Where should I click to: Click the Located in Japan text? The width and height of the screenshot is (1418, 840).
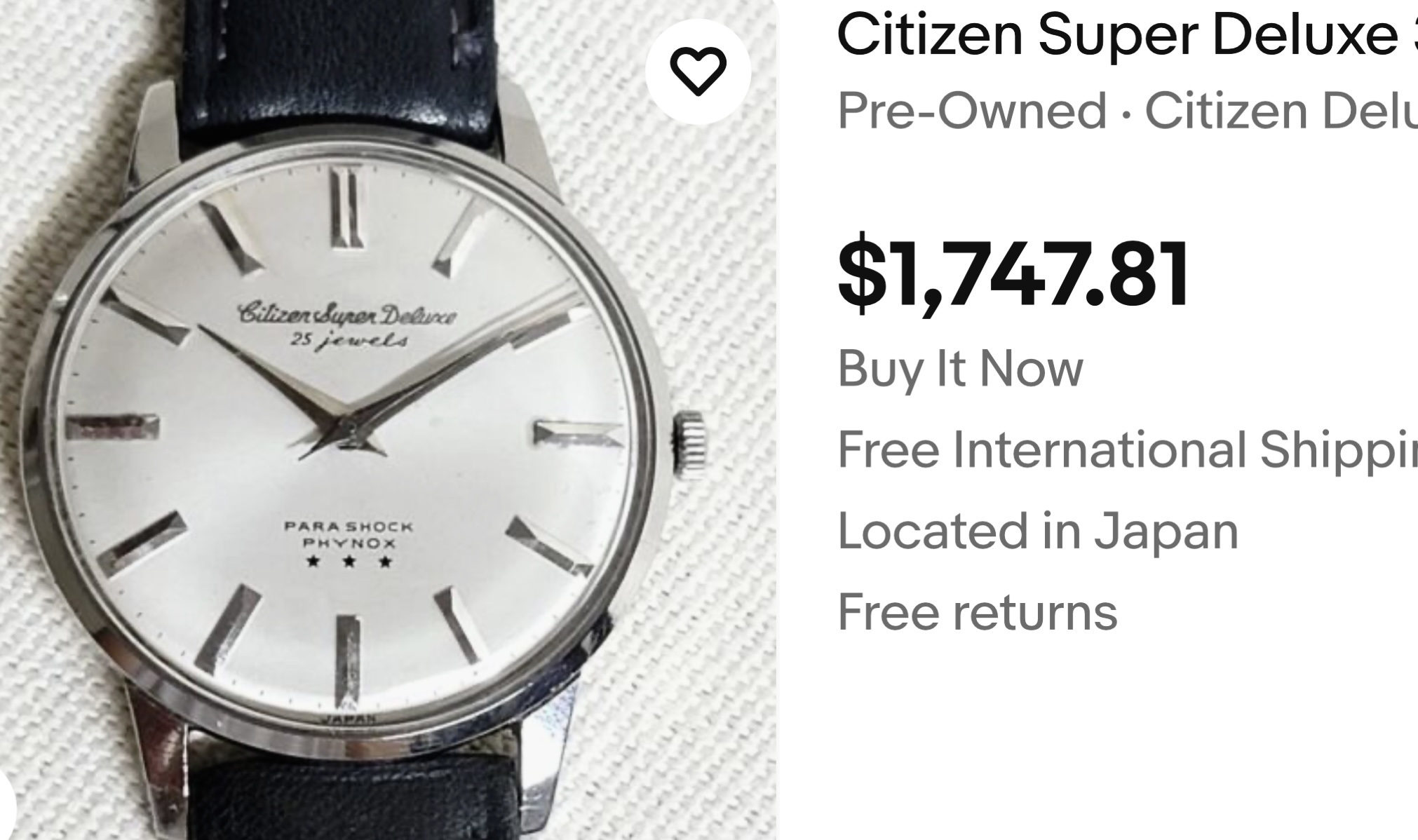[x=1038, y=531]
